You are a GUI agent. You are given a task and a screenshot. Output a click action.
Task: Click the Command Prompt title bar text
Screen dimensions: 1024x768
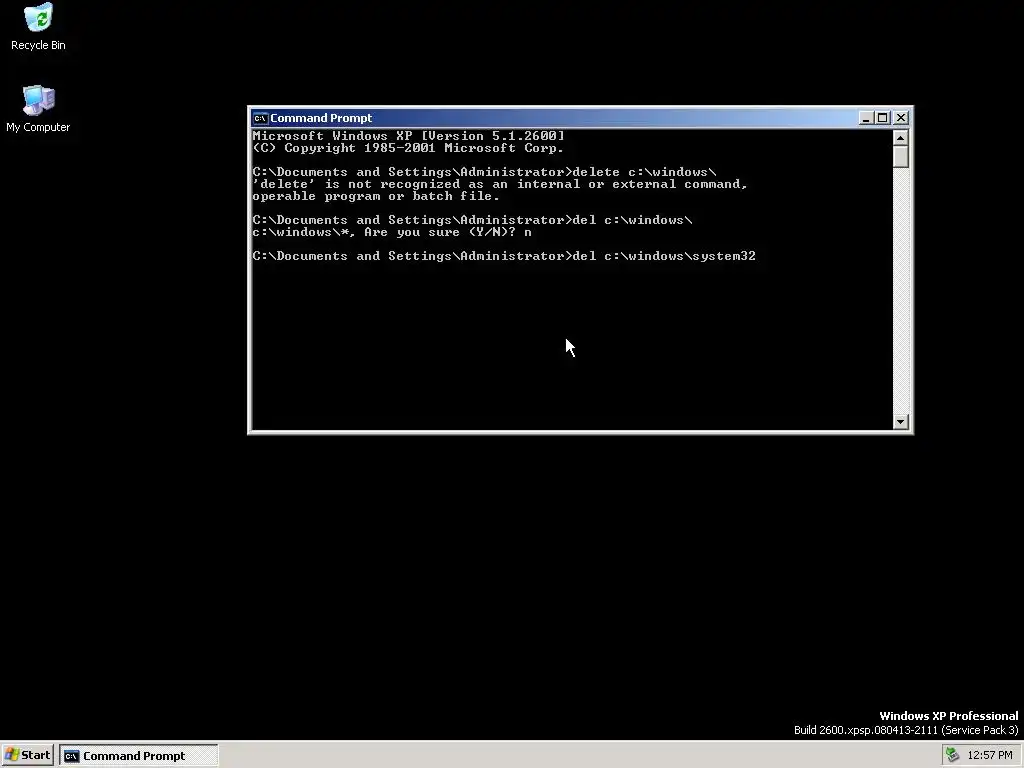tap(321, 118)
